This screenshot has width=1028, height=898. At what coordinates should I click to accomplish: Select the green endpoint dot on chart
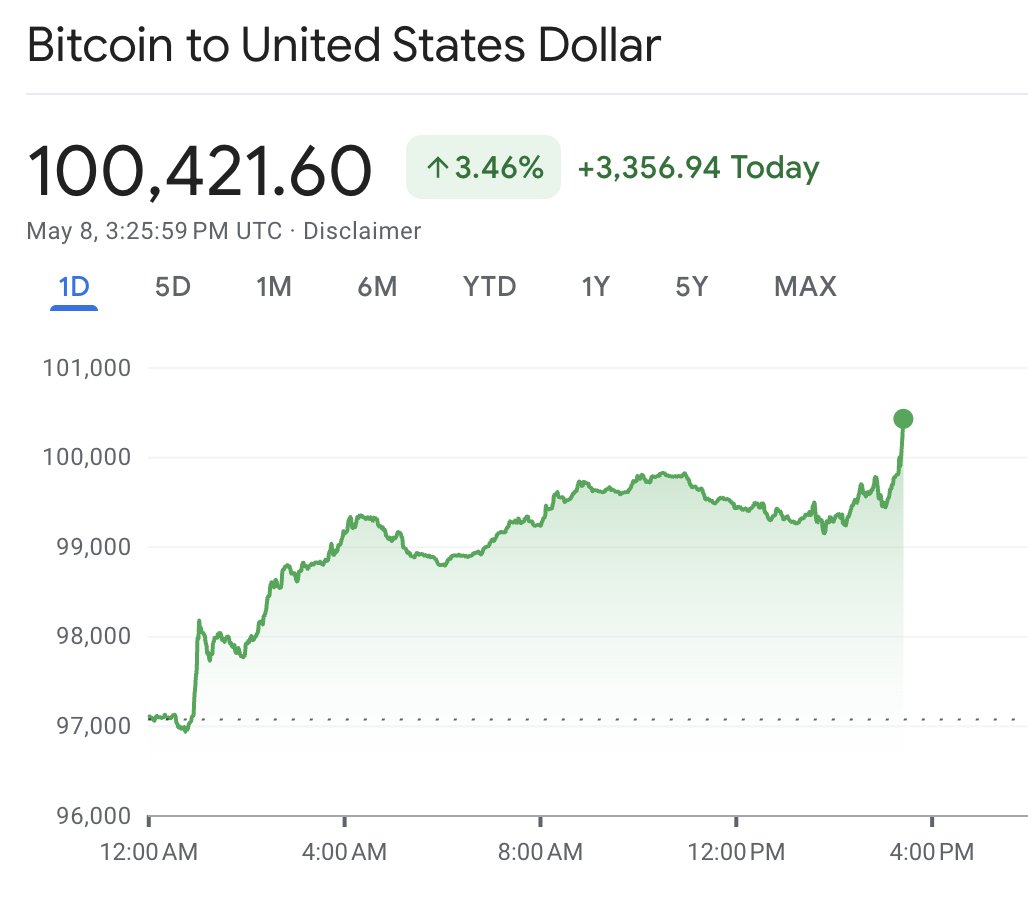click(903, 420)
